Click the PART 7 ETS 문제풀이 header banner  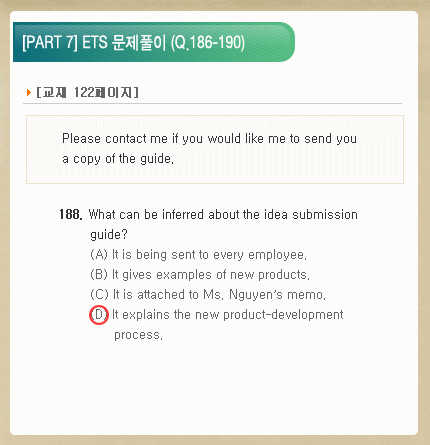coord(154,42)
